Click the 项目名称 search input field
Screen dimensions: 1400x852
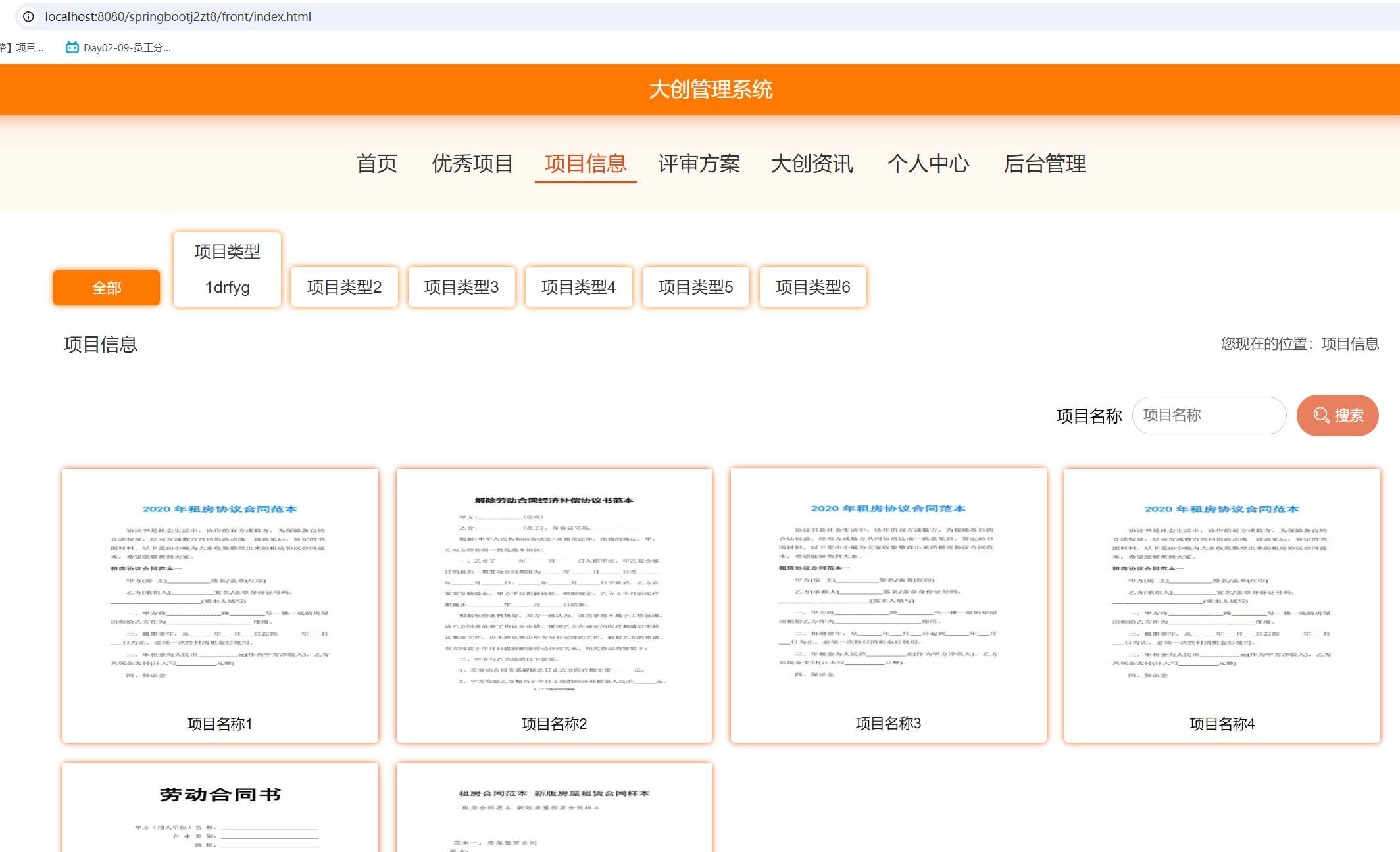(x=1209, y=415)
